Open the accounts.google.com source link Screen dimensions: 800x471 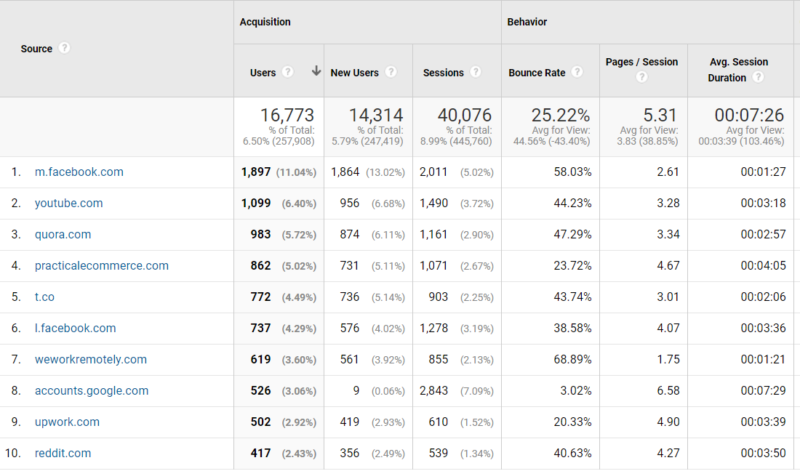click(91, 390)
